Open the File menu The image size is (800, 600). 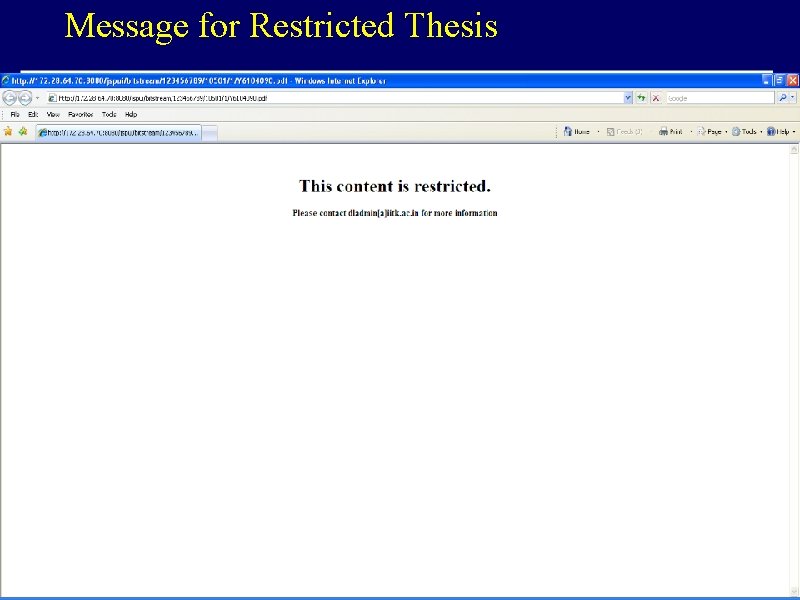pyautogui.click(x=15, y=114)
